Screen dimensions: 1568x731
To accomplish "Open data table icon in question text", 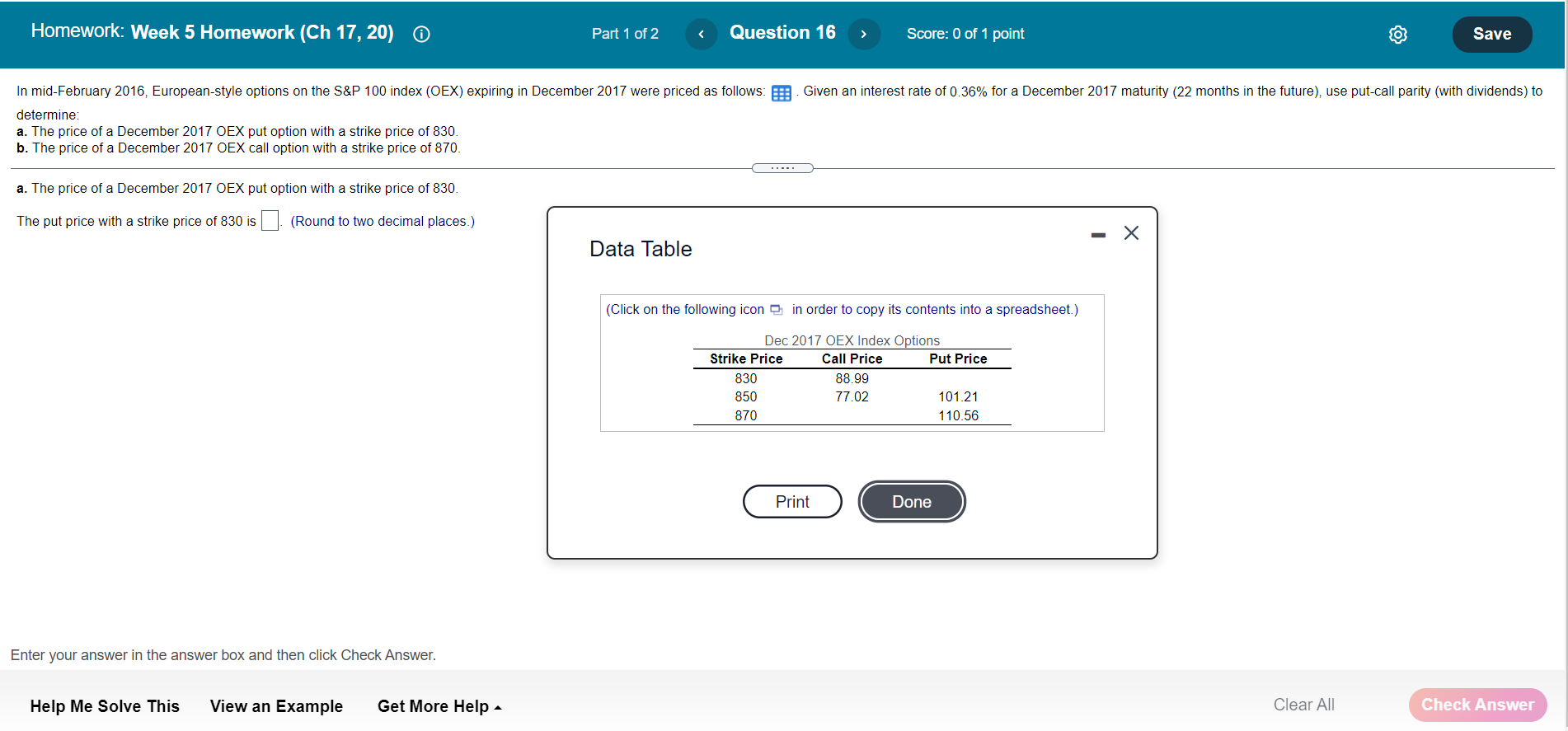I will point(782,93).
